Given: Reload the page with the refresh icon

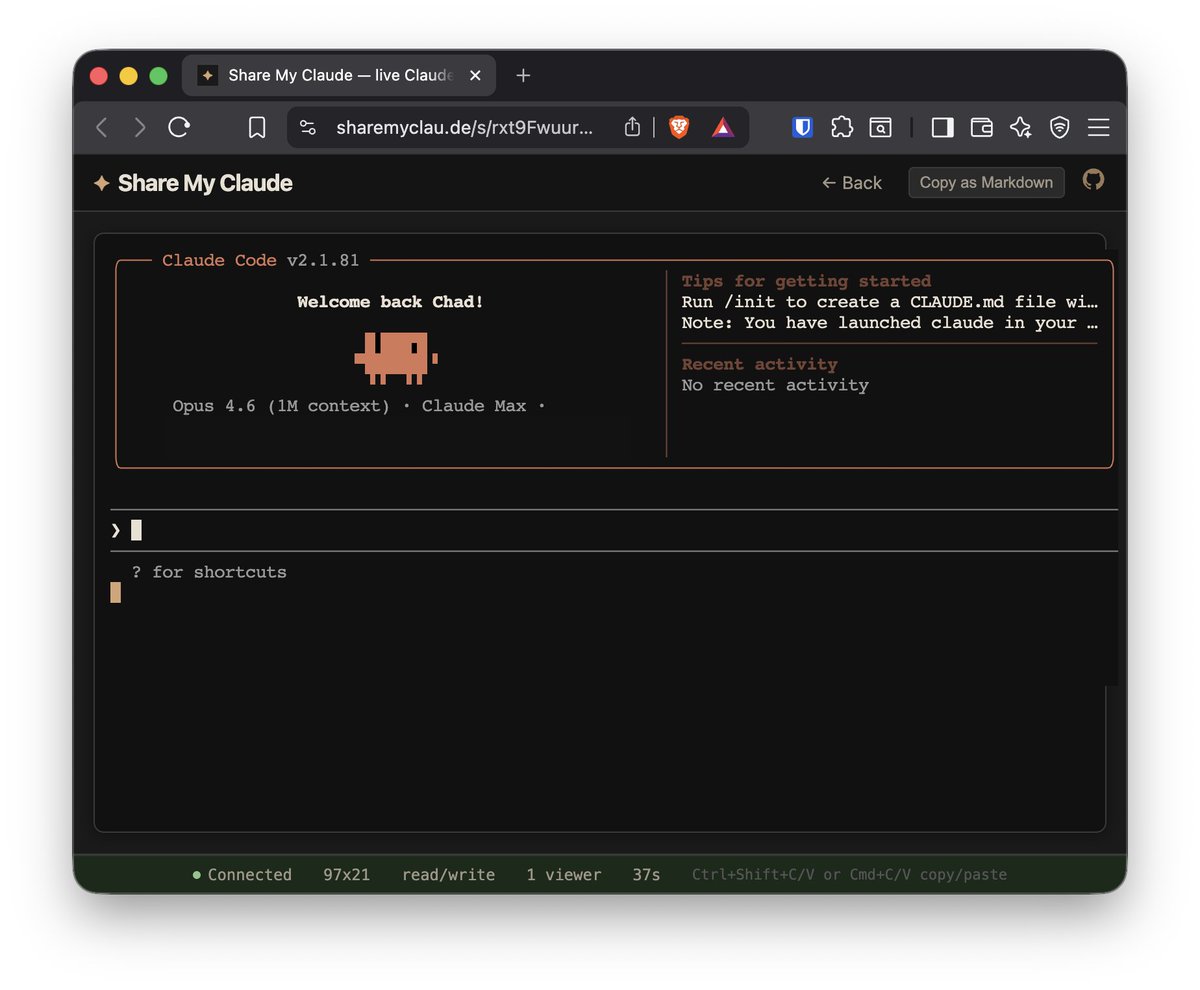Looking at the screenshot, I should (x=179, y=127).
